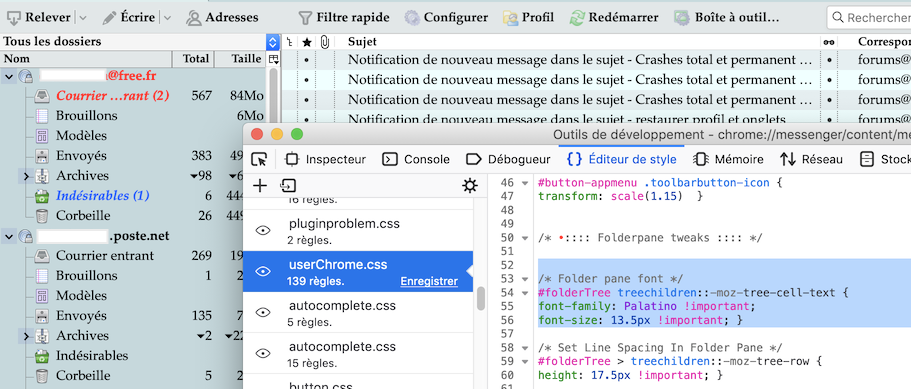The height and width of the screenshot is (389, 911).
Task: Toggle eye icon for autocomplete.css with 5 règles
Action: click(x=263, y=312)
